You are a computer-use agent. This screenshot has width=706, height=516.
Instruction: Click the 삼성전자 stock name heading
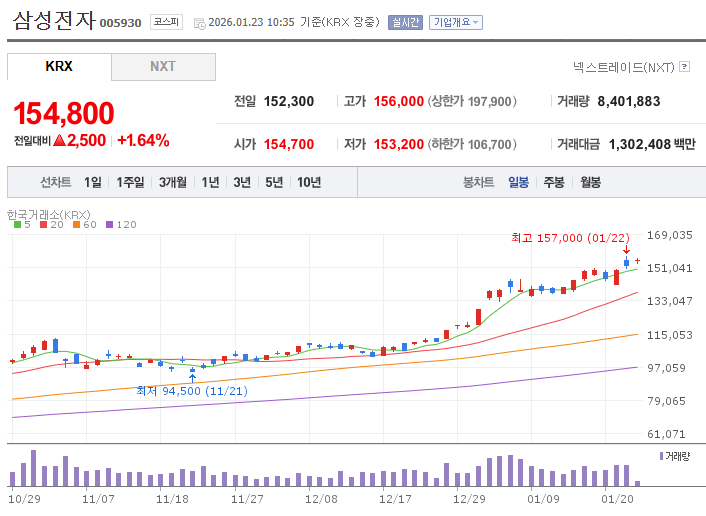pyautogui.click(x=54, y=21)
